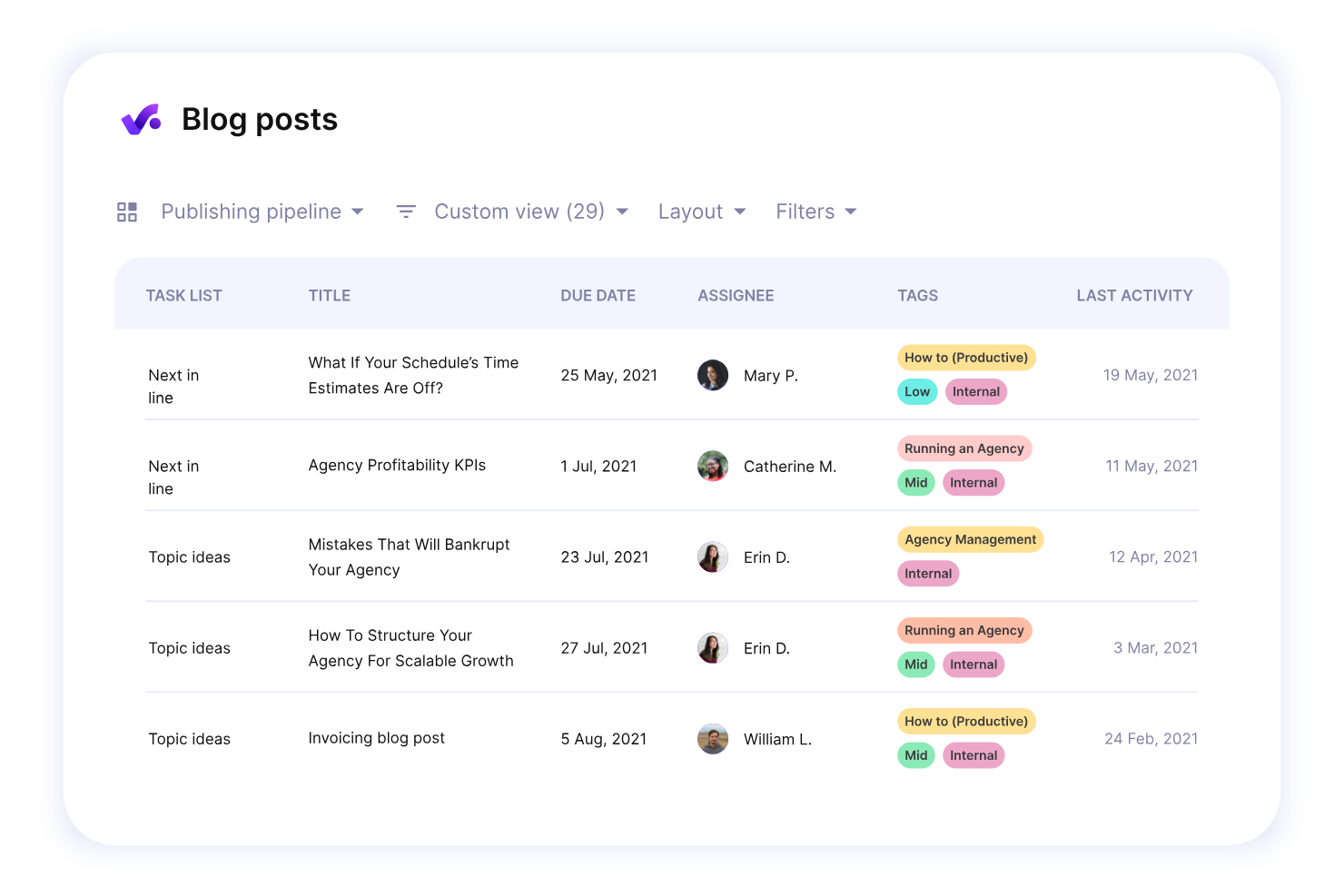Open the Layout dropdown
The width and height of the screenshot is (1344, 896).
[701, 211]
